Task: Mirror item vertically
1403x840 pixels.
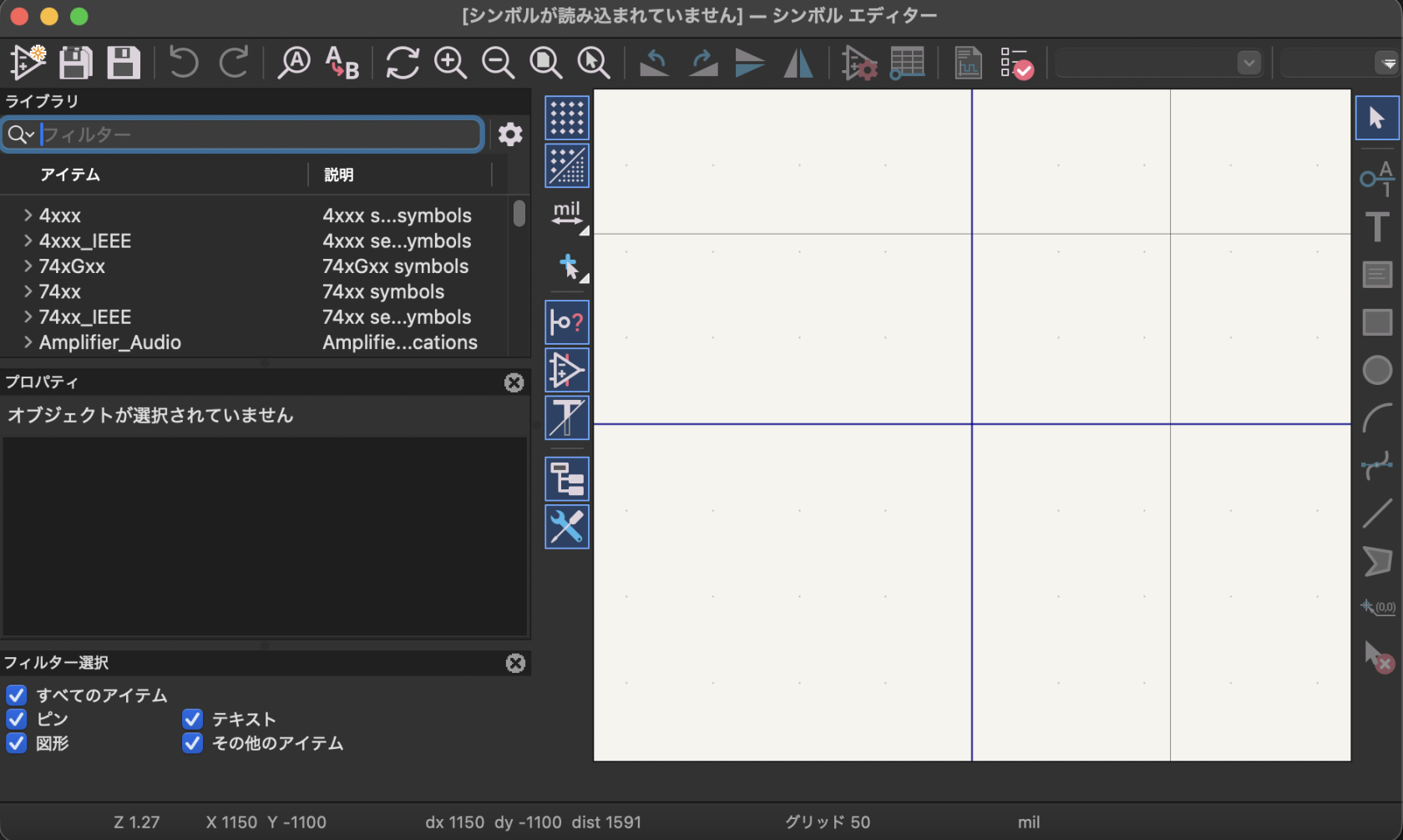Action: pyautogui.click(x=750, y=63)
